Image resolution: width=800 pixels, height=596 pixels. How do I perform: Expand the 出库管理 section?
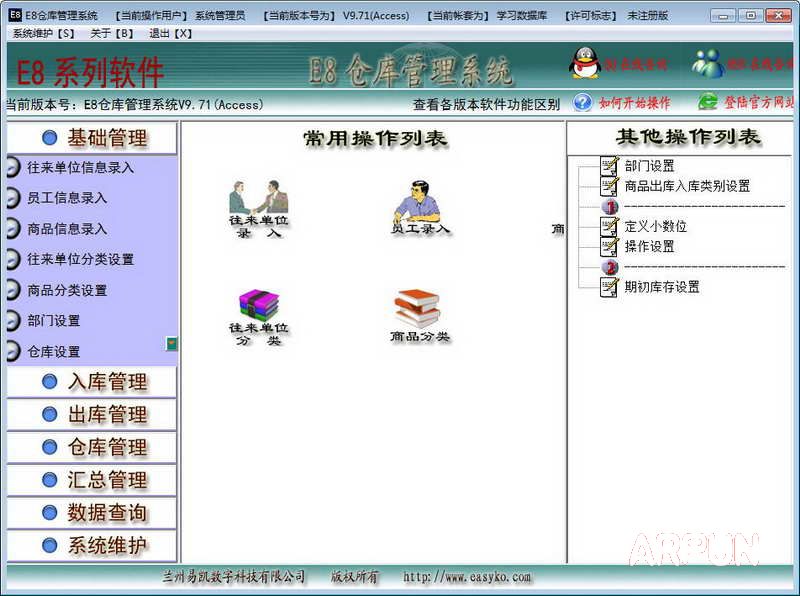pos(92,414)
